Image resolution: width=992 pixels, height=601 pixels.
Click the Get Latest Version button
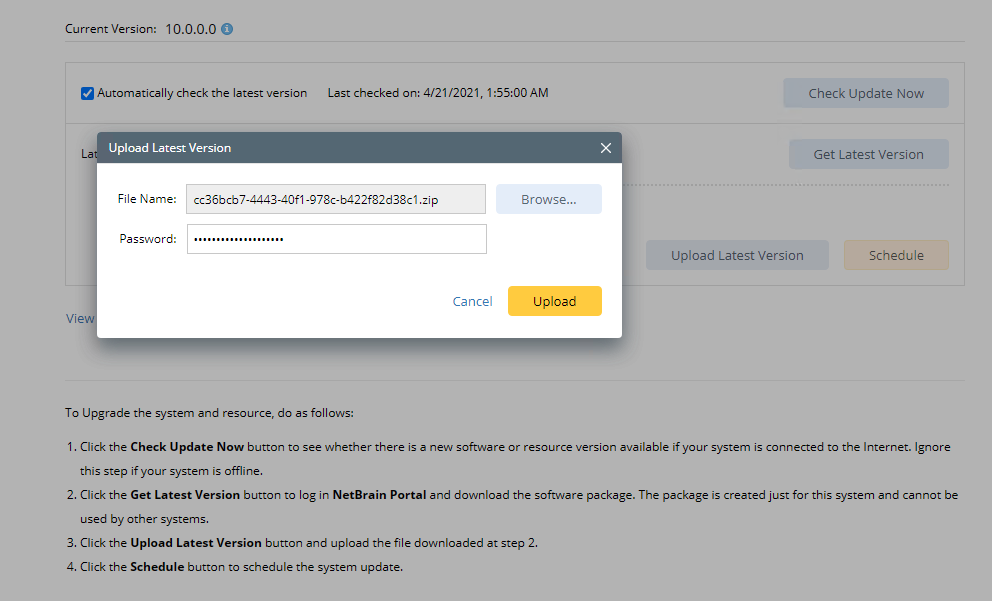(868, 154)
